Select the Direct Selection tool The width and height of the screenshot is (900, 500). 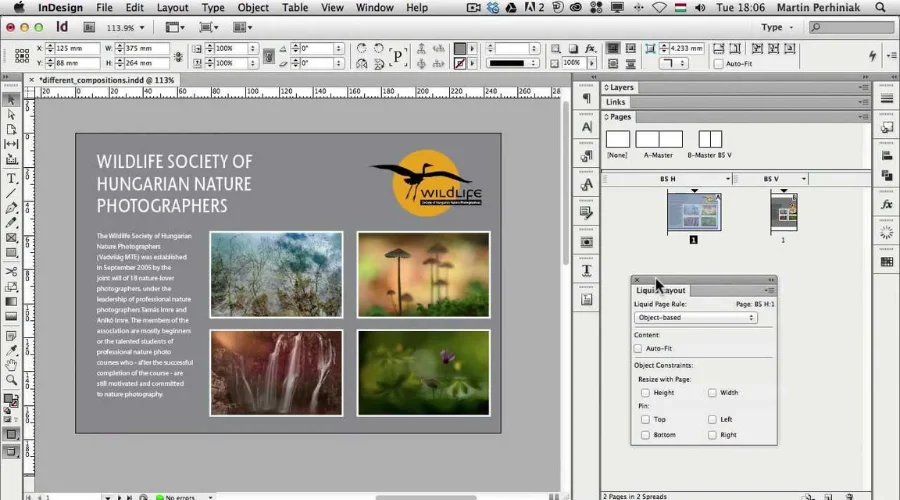pos(11,114)
